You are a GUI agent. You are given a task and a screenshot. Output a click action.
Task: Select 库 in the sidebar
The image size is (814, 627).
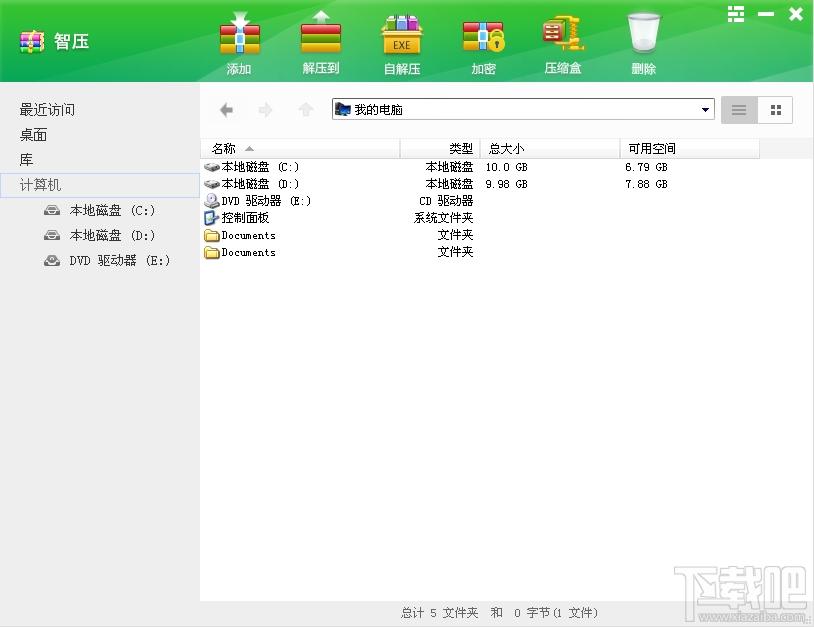26,160
